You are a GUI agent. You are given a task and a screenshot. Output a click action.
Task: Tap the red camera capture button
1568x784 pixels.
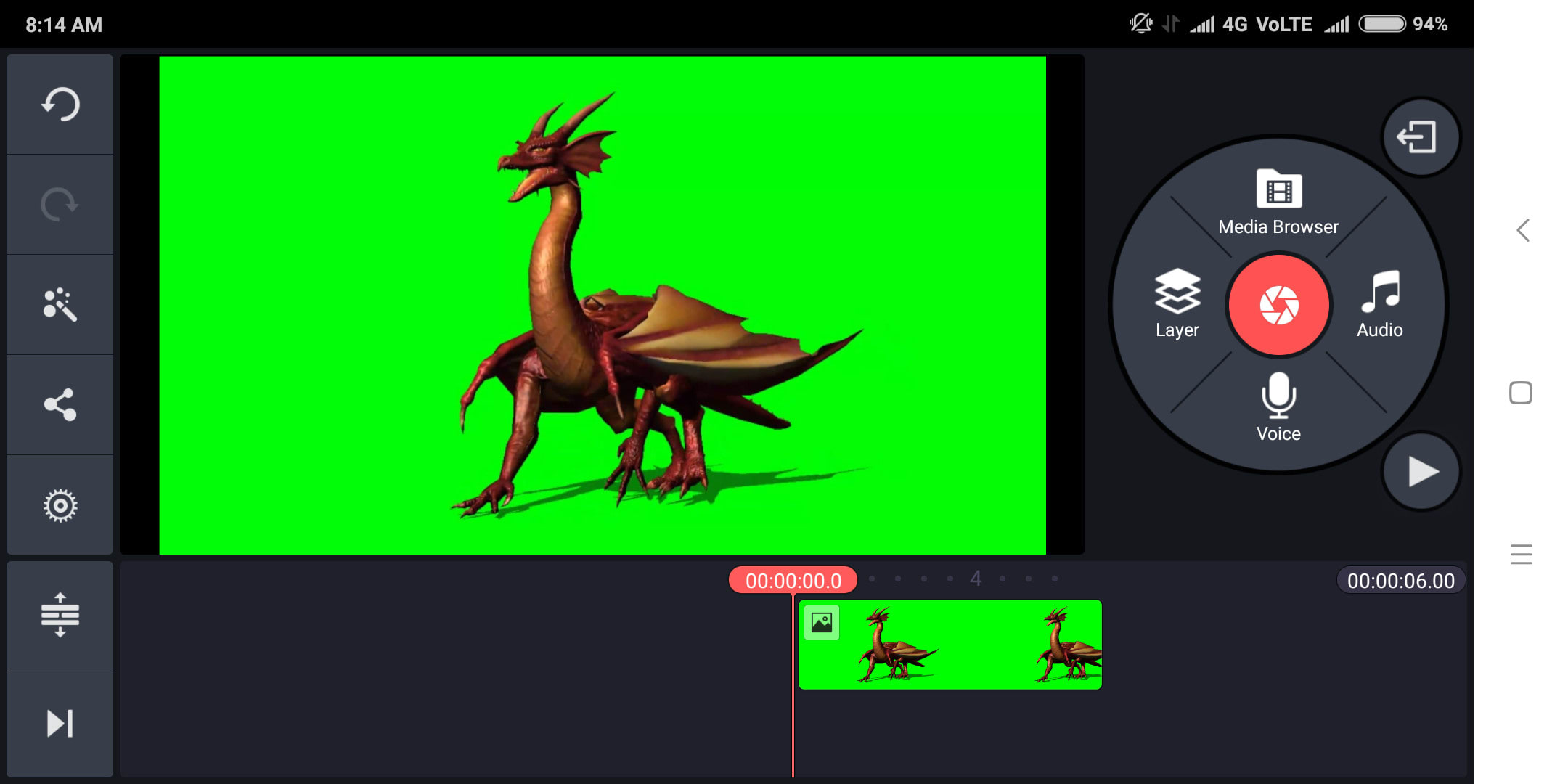point(1278,305)
